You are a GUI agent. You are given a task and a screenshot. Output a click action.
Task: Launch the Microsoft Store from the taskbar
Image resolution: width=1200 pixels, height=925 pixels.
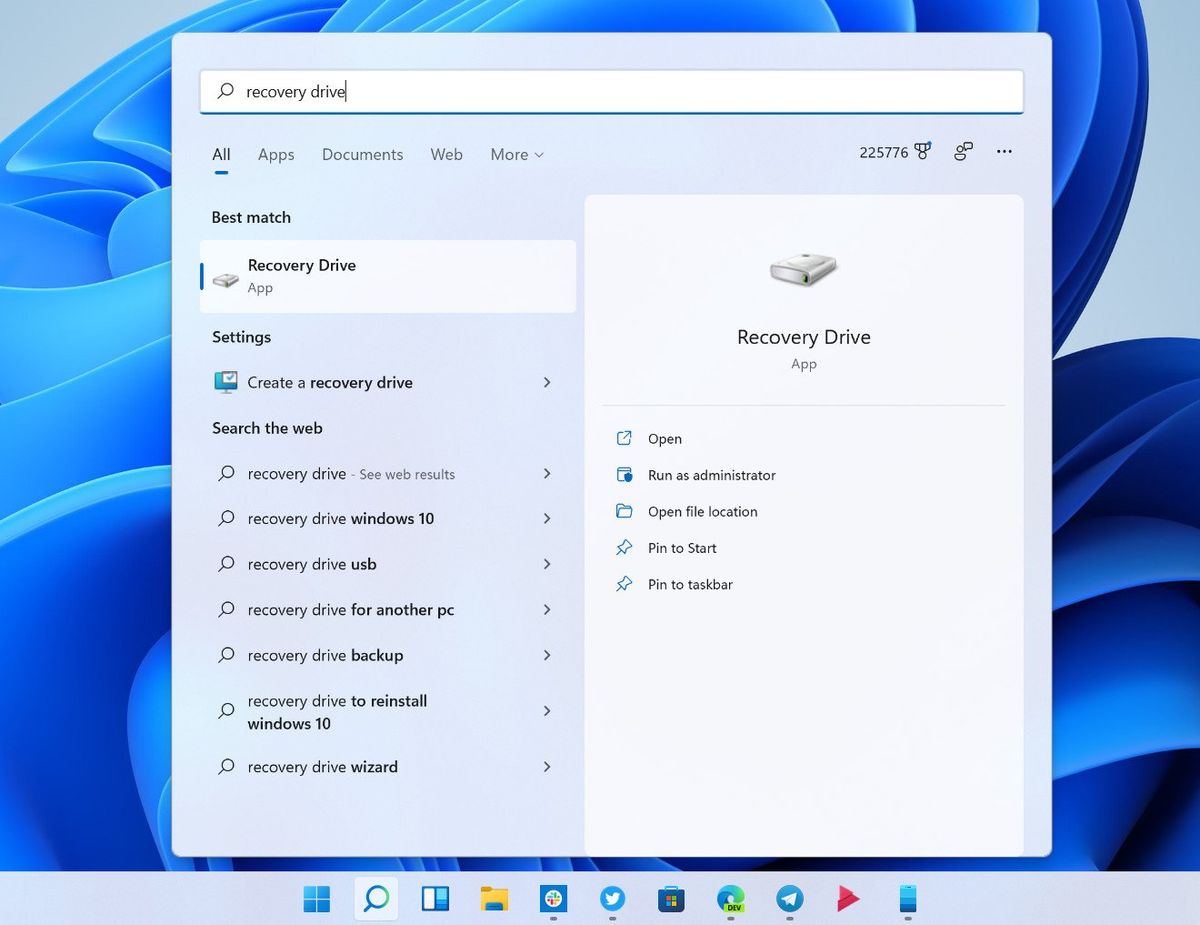[671, 898]
